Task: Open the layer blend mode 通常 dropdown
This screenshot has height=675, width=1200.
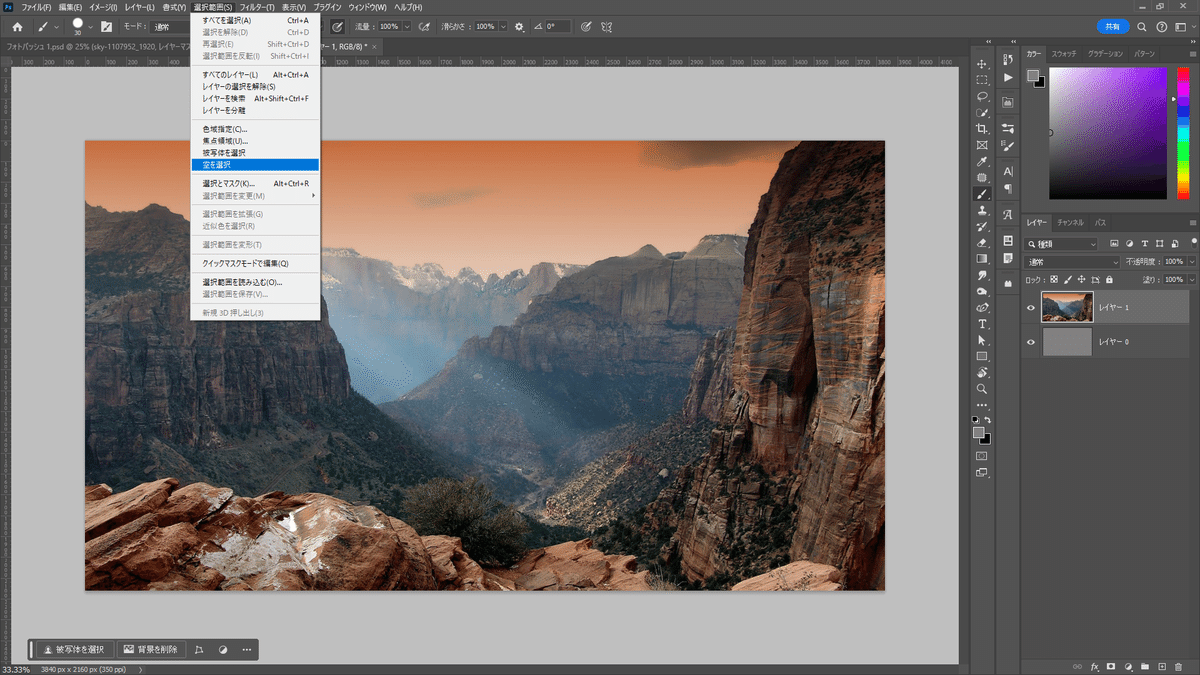Action: tap(1074, 262)
